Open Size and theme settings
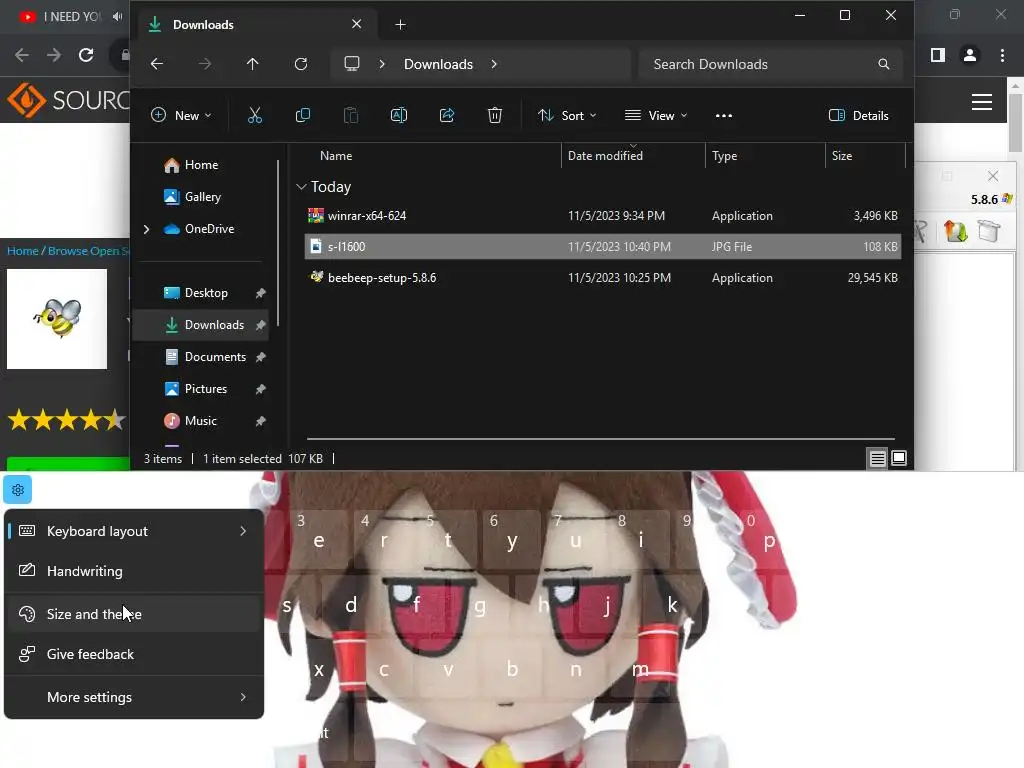The width and height of the screenshot is (1024, 768). pos(134,615)
